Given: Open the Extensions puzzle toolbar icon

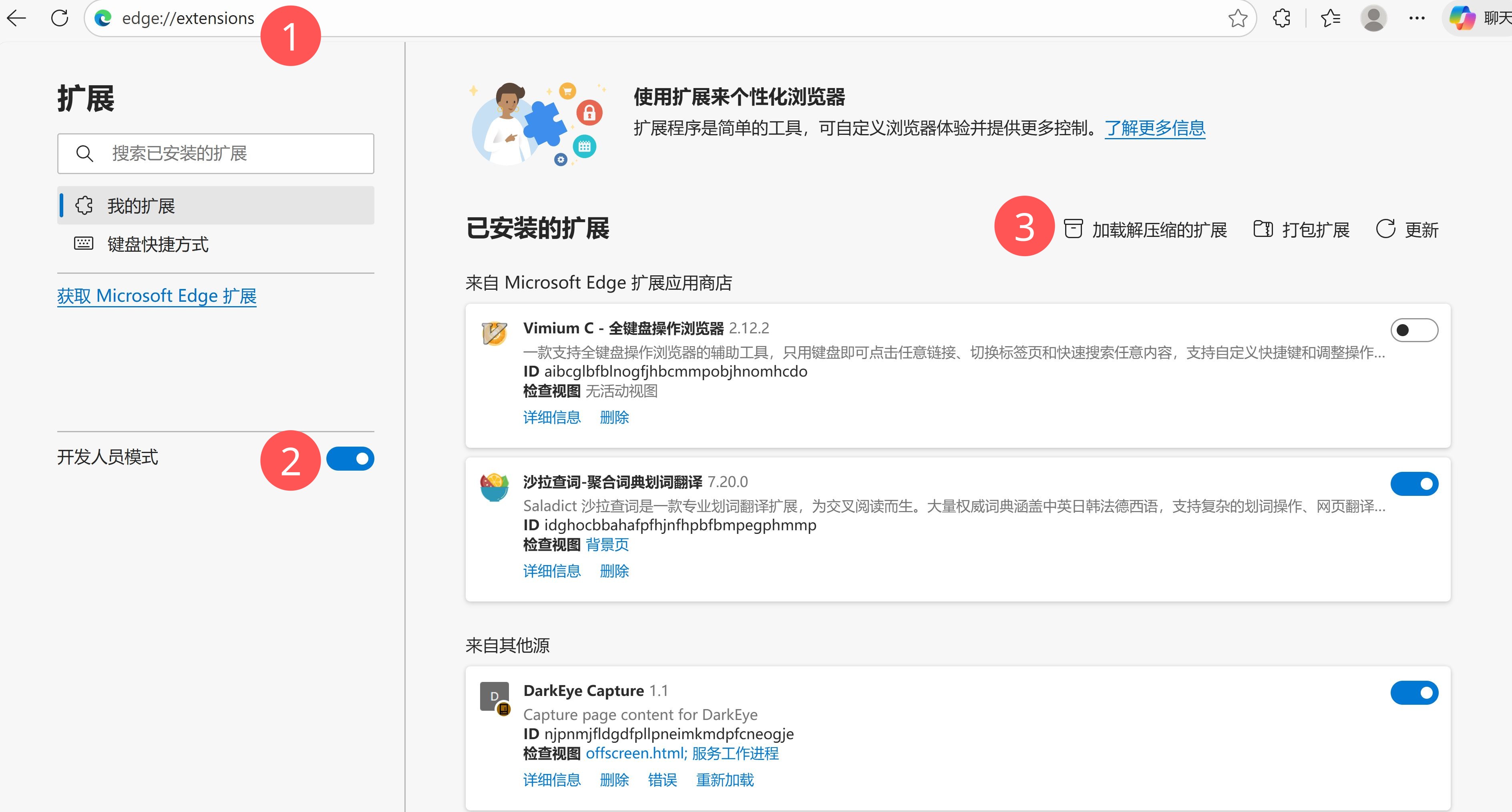Looking at the screenshot, I should tap(1281, 18).
